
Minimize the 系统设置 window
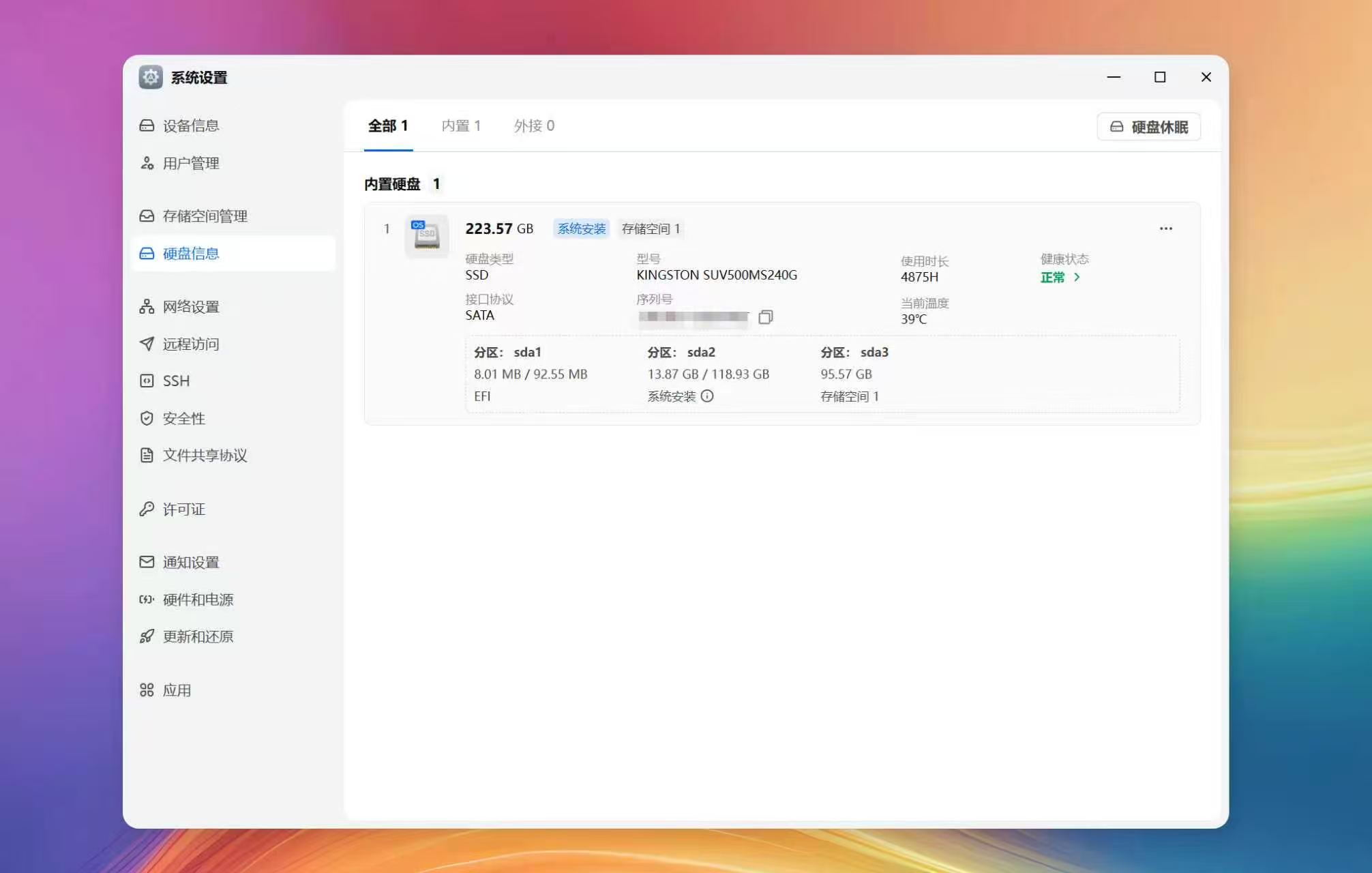click(1114, 77)
